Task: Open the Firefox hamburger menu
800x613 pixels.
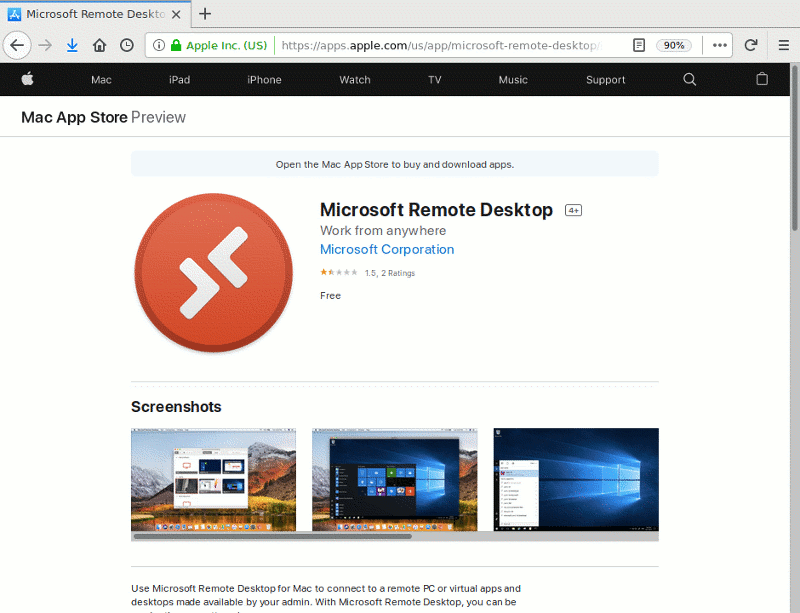Action: tap(784, 45)
